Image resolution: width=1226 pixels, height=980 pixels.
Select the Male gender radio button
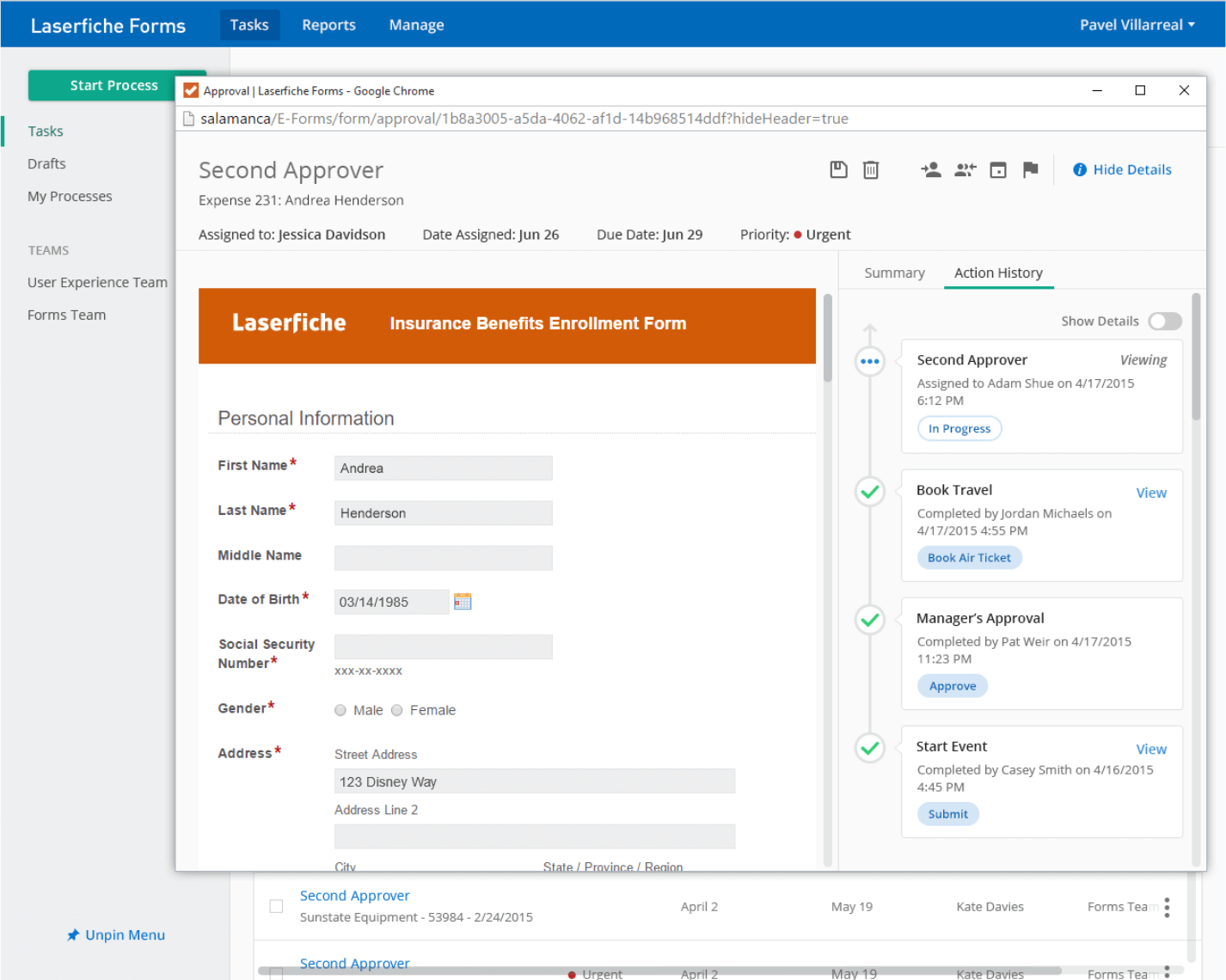340,710
